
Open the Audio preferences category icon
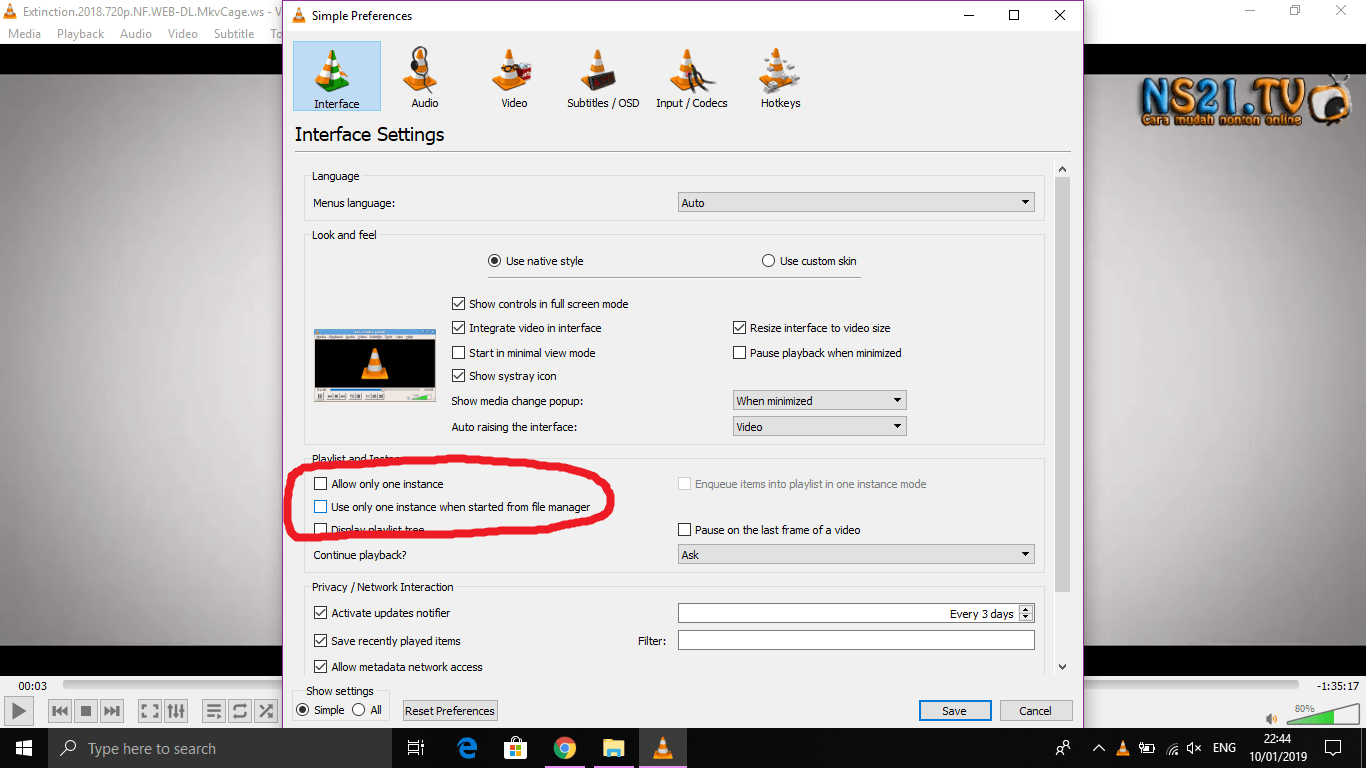(x=425, y=76)
